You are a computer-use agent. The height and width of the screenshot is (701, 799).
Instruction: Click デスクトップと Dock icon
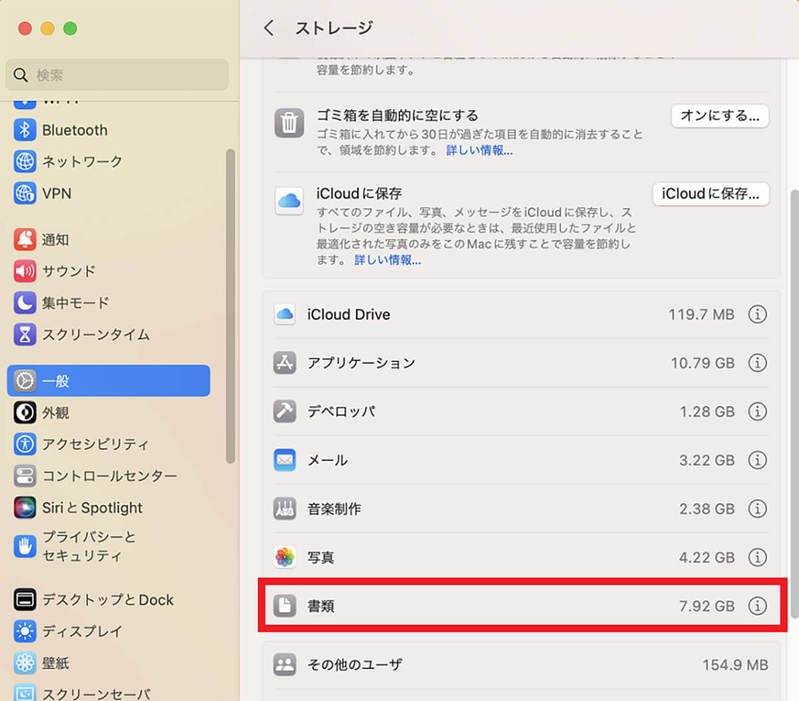coord(24,600)
